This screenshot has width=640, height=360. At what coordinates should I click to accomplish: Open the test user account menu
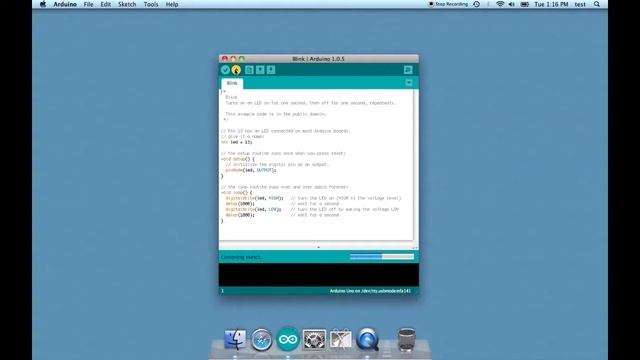[x=580, y=4]
